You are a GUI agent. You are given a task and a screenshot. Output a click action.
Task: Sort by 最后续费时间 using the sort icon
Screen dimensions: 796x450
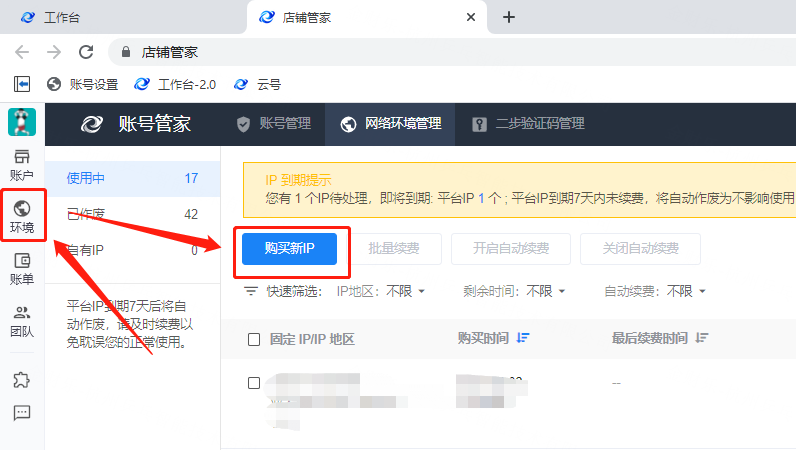pos(702,338)
